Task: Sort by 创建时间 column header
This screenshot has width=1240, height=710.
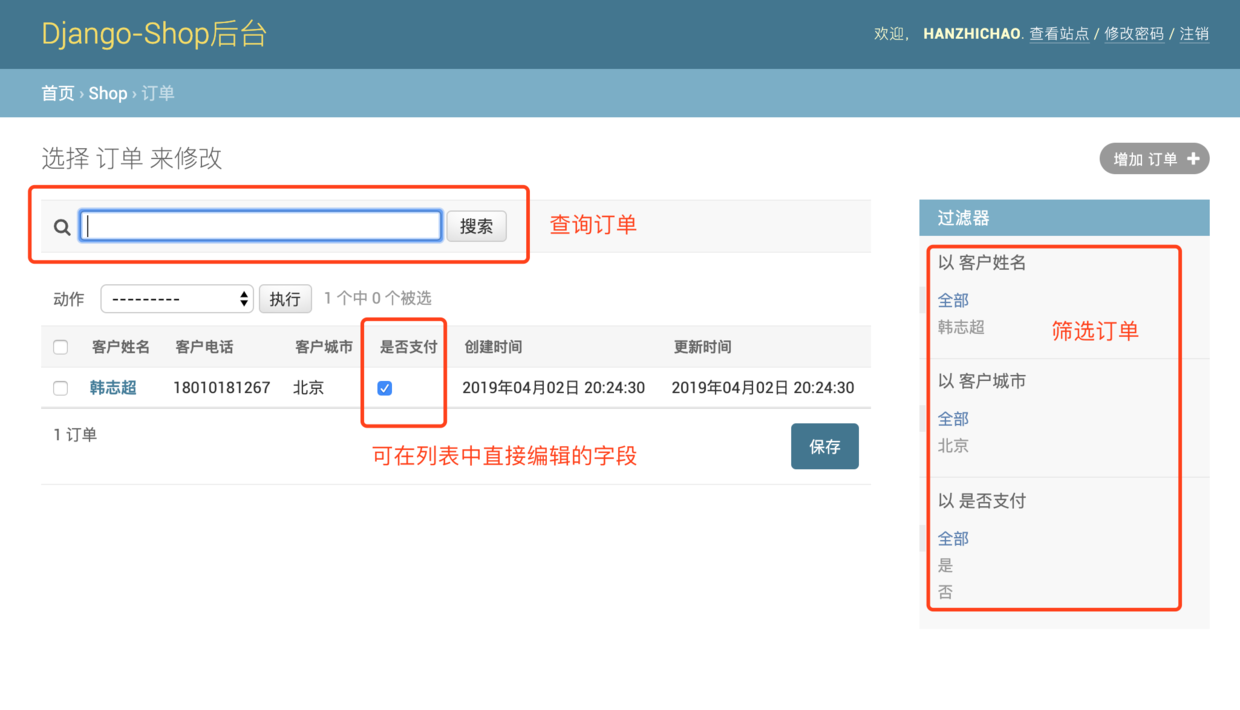Action: [493, 347]
